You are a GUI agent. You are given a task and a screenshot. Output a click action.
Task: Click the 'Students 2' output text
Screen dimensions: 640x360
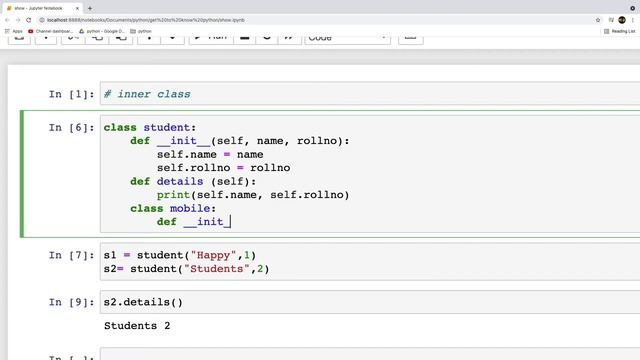137,326
